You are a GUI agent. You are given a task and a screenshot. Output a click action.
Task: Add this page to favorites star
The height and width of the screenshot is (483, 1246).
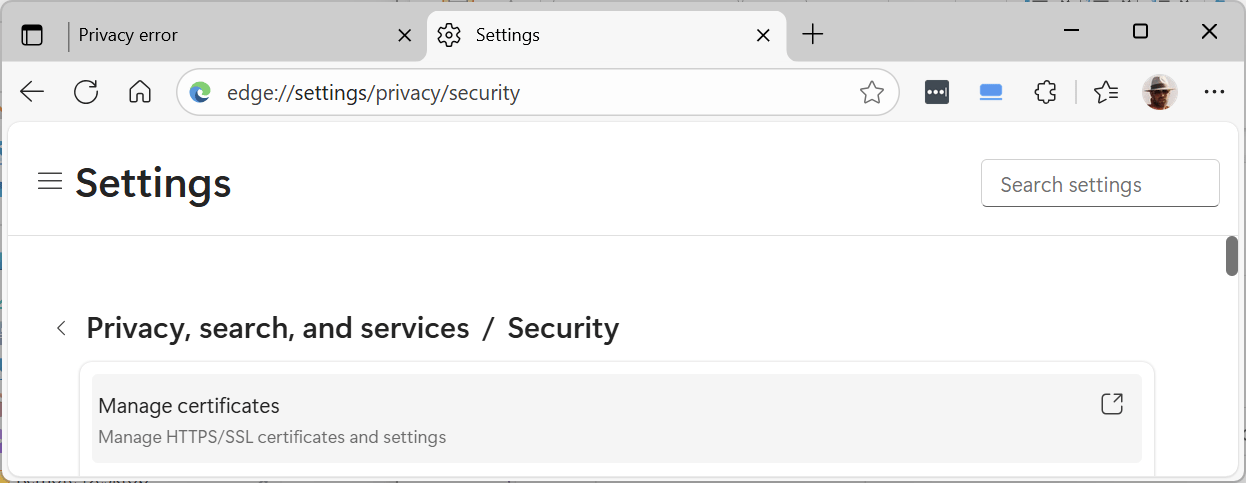click(871, 93)
